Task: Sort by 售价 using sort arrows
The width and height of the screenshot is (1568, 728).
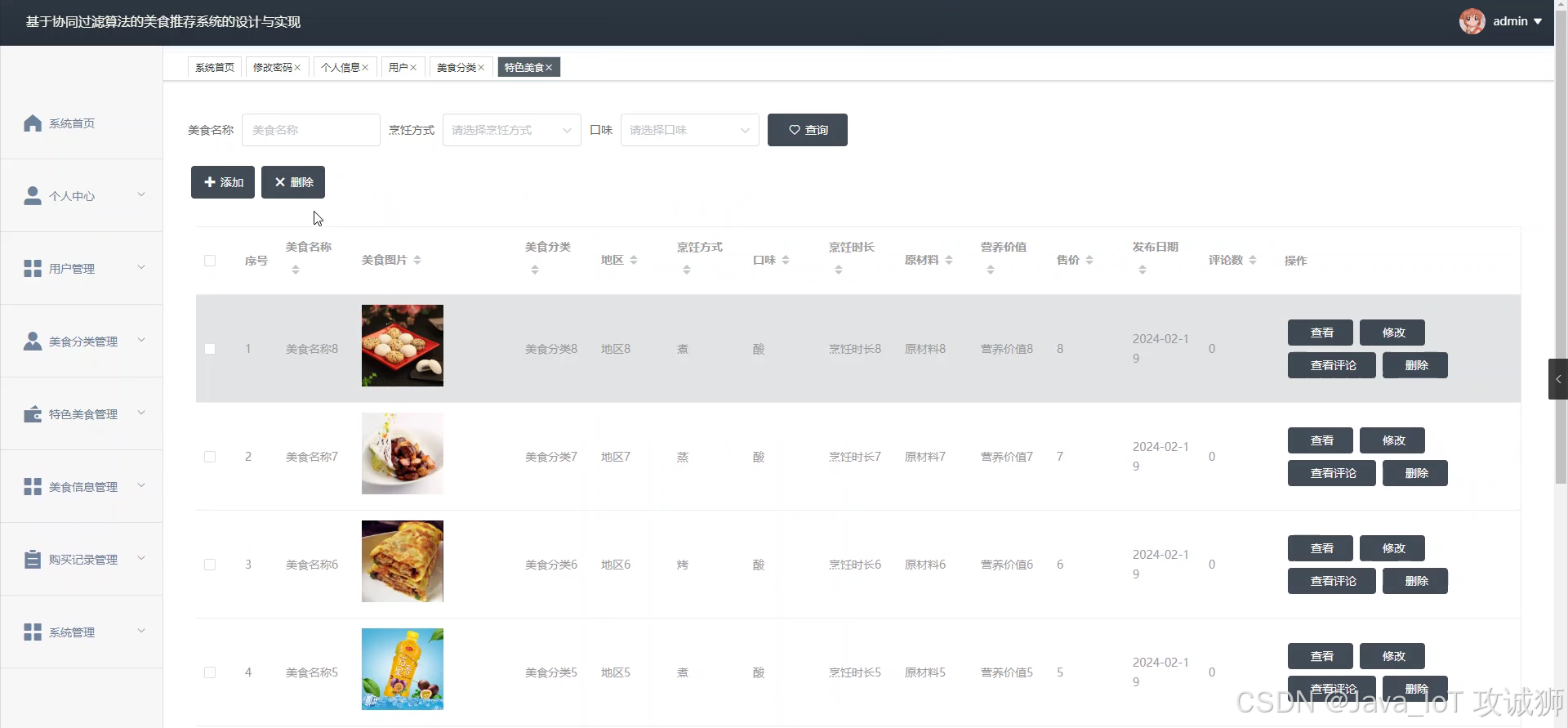Action: 1089,260
